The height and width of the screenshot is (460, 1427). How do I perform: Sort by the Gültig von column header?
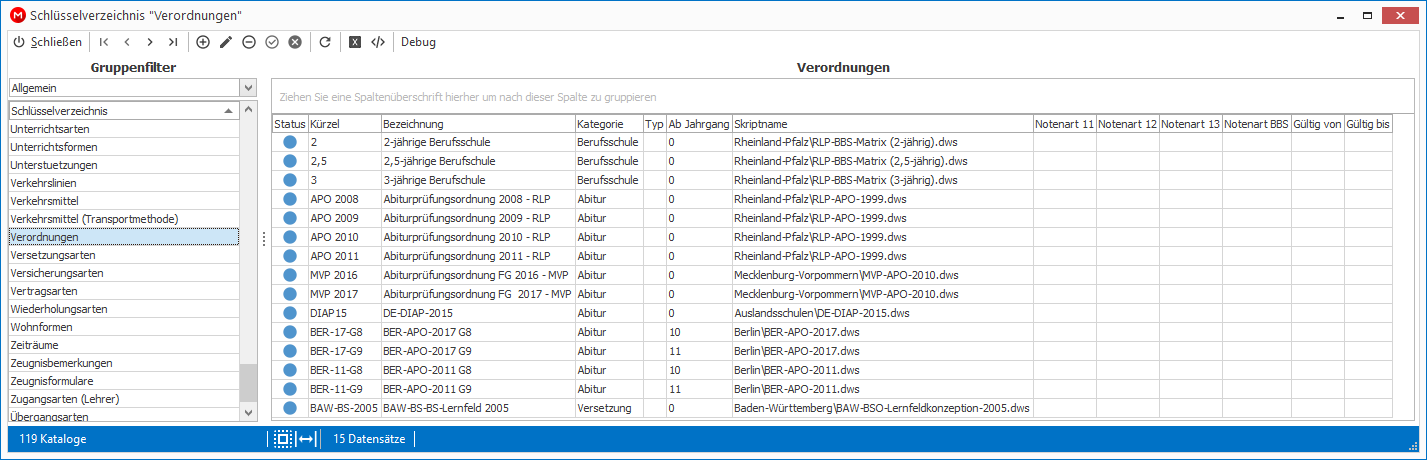[1317, 124]
